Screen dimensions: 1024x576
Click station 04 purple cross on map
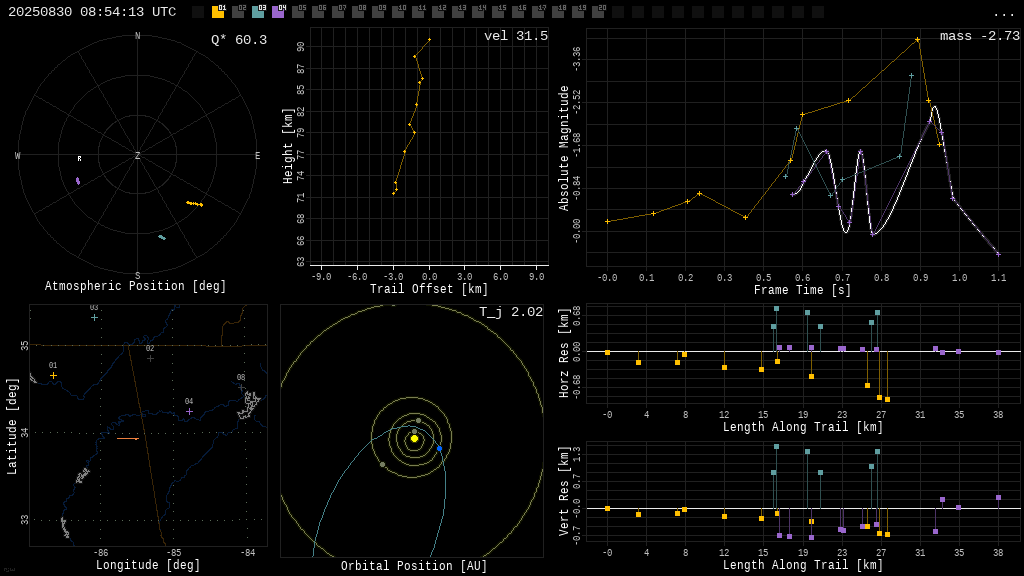[189, 411]
